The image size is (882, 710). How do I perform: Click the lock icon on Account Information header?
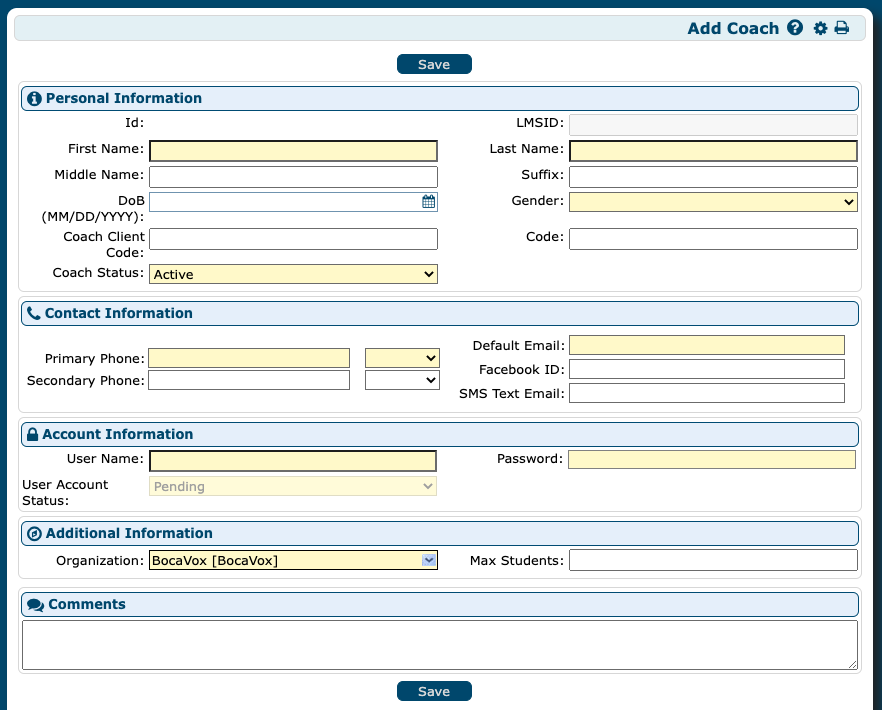(x=33, y=434)
